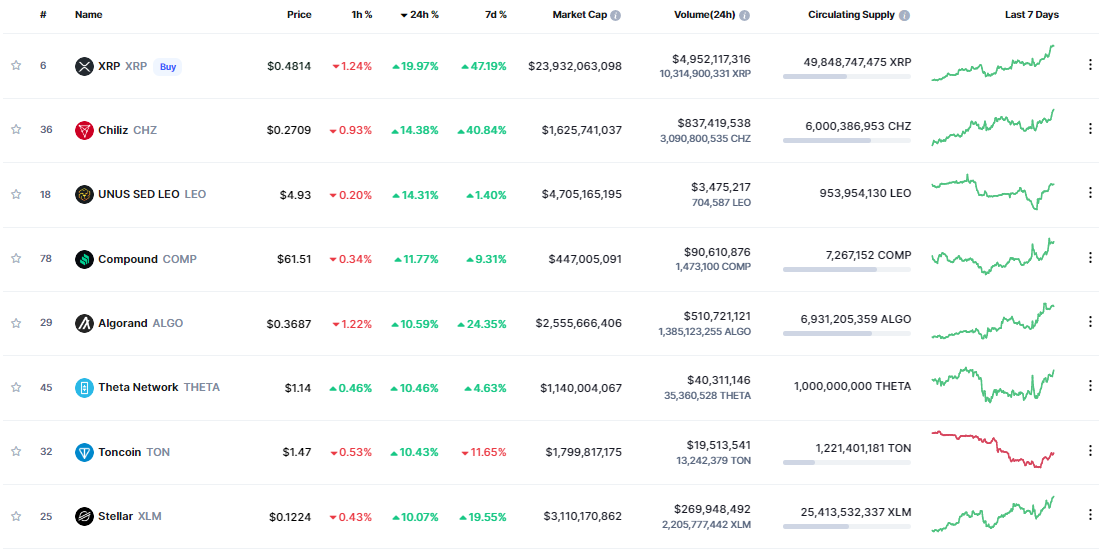
Task: Star Theta Network row
Action: pos(16,387)
